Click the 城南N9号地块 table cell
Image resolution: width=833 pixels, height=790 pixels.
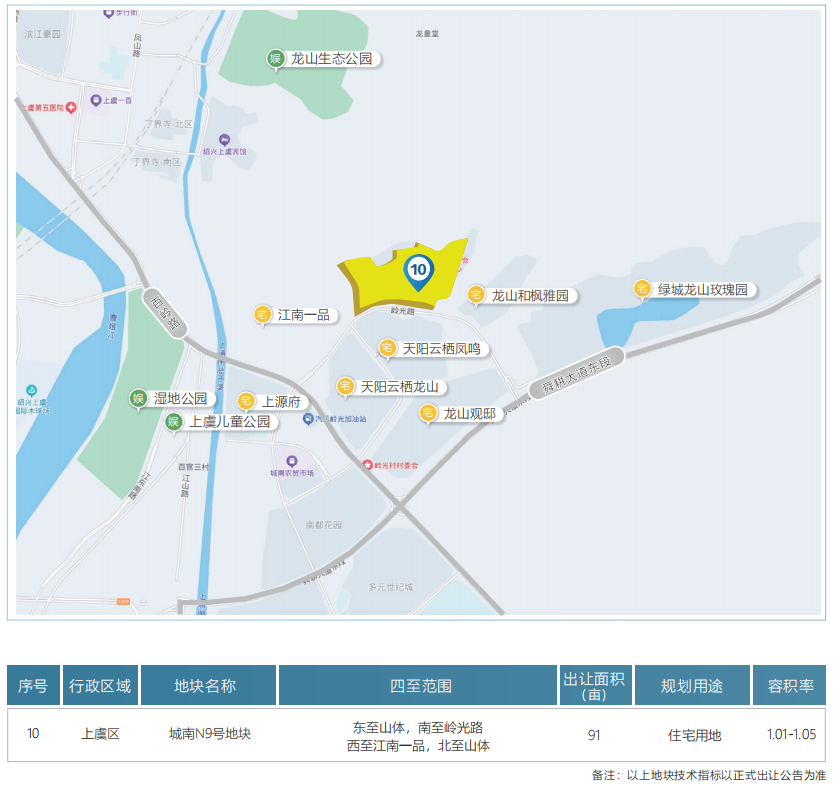pyautogui.click(x=210, y=734)
